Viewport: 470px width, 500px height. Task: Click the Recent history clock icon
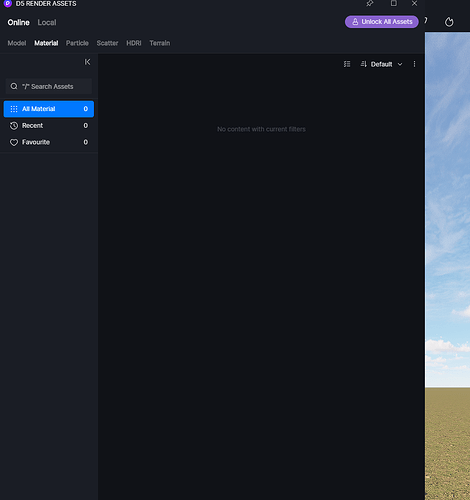14,126
